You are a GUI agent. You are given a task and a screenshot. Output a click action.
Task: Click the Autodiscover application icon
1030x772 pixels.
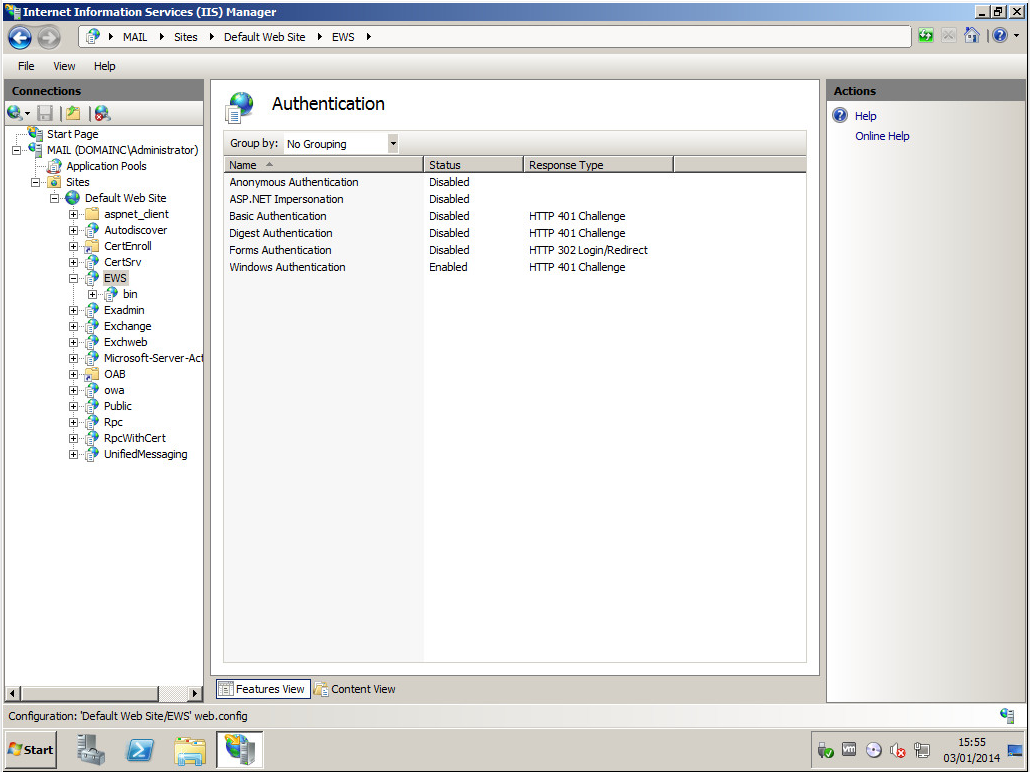(93, 230)
